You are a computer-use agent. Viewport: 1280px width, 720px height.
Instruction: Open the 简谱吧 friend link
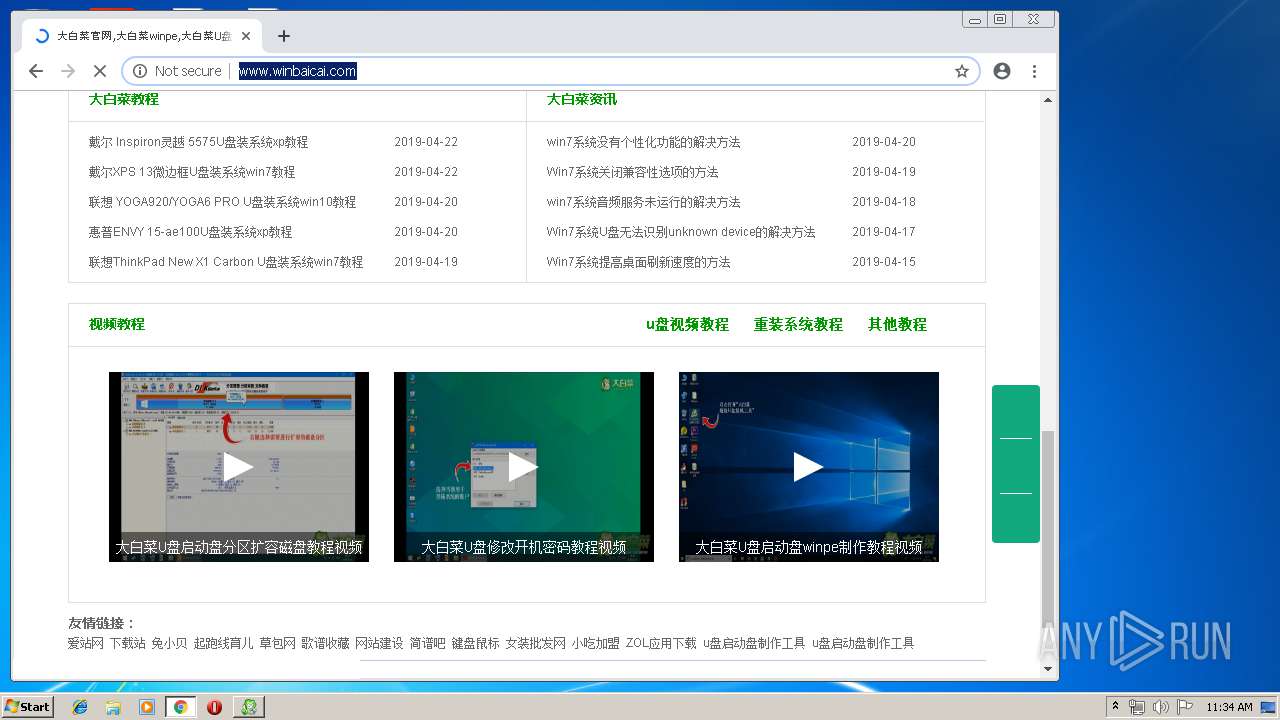pyautogui.click(x=427, y=643)
